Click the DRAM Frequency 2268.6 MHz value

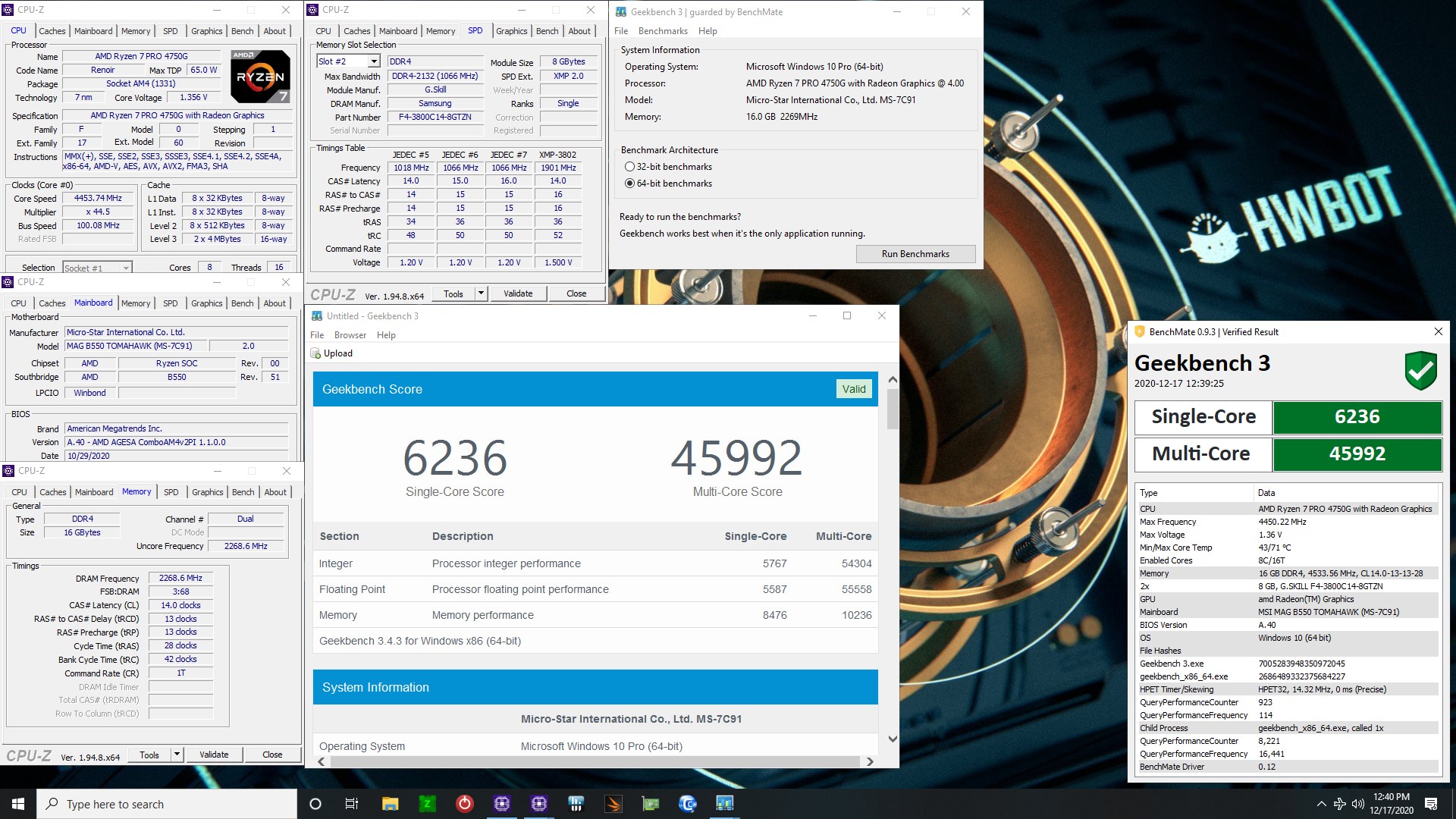180,578
